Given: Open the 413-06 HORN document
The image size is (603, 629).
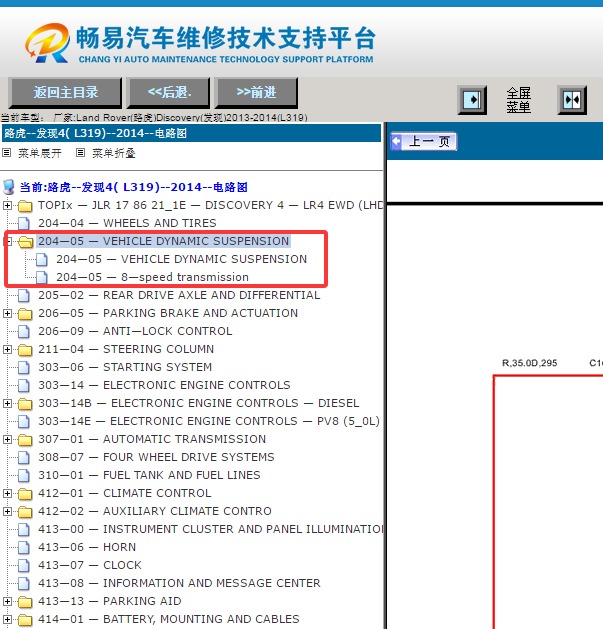Looking at the screenshot, I should tap(87, 547).
